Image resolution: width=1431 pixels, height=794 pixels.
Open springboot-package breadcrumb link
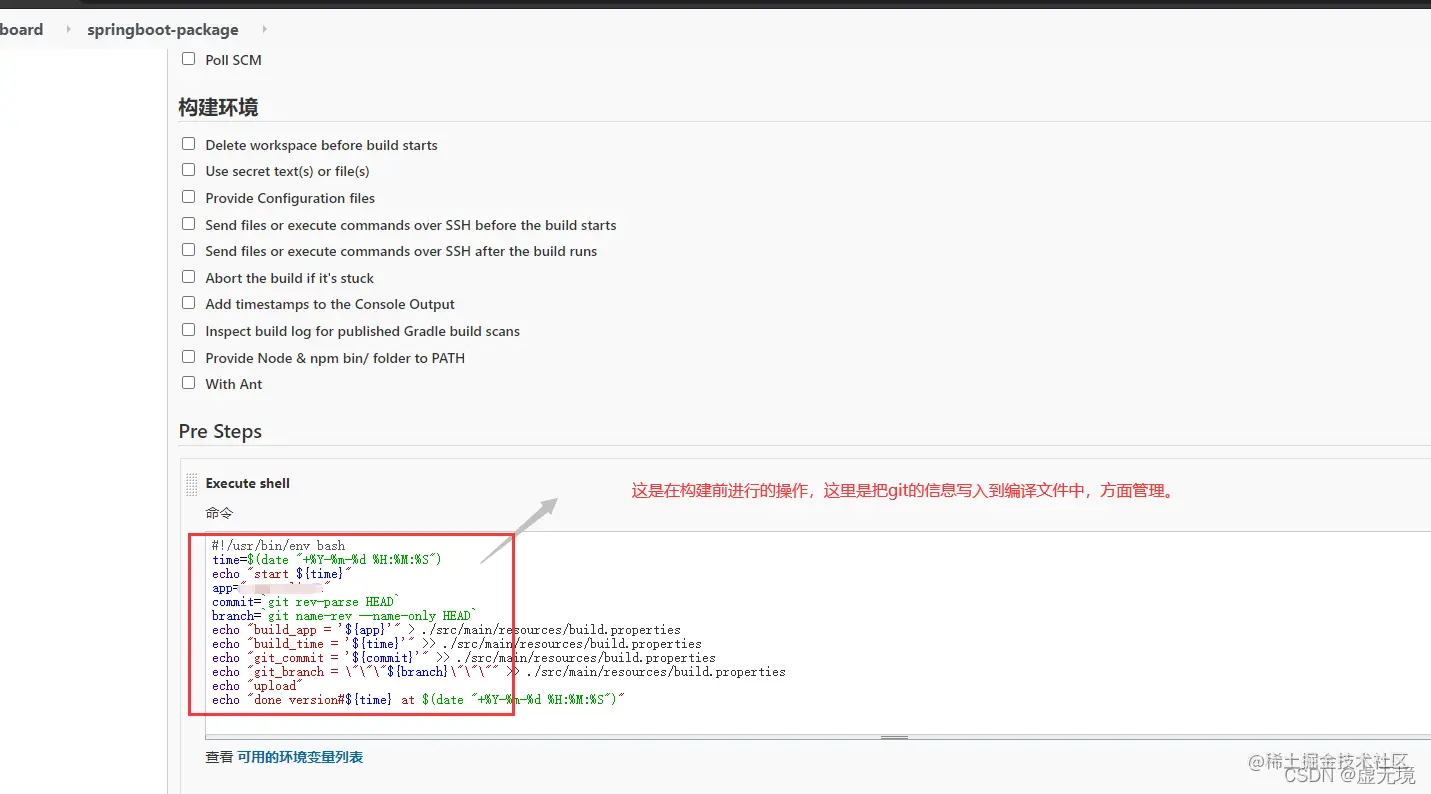coord(163,30)
